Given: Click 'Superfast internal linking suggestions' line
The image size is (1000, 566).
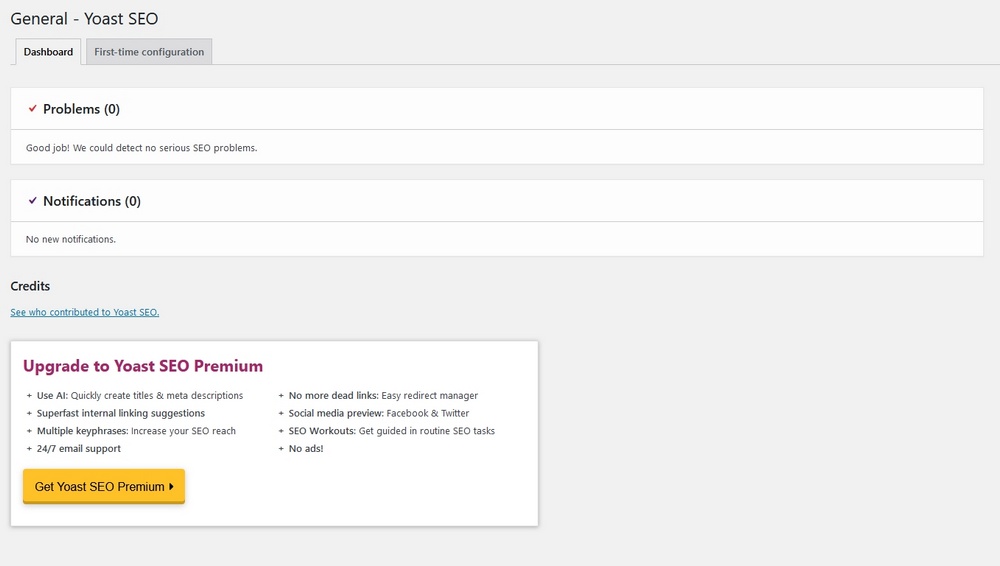Looking at the screenshot, I should (121, 413).
